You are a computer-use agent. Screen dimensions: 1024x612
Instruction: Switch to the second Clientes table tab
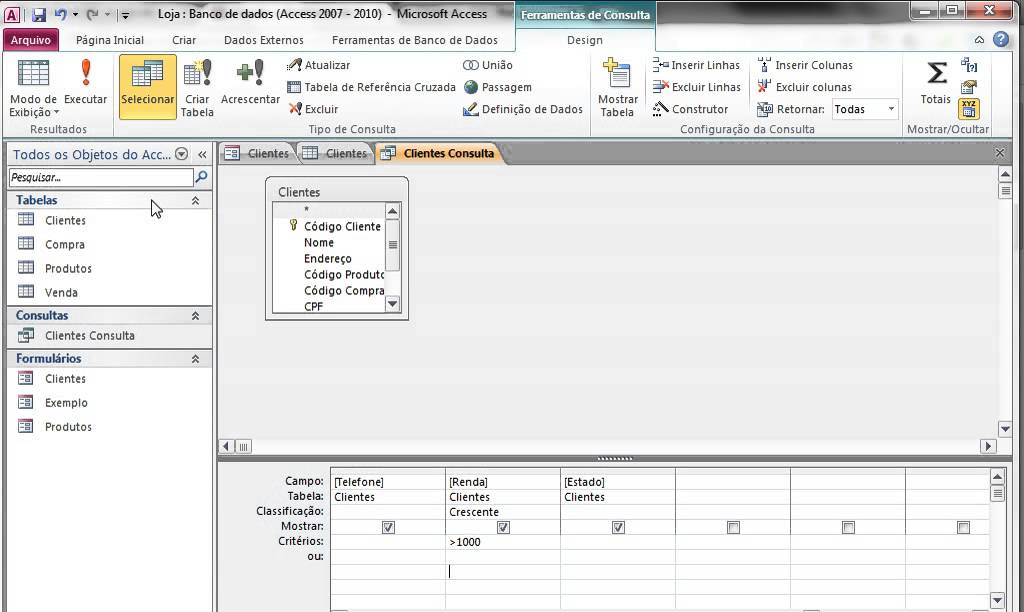pyautogui.click(x=336, y=153)
